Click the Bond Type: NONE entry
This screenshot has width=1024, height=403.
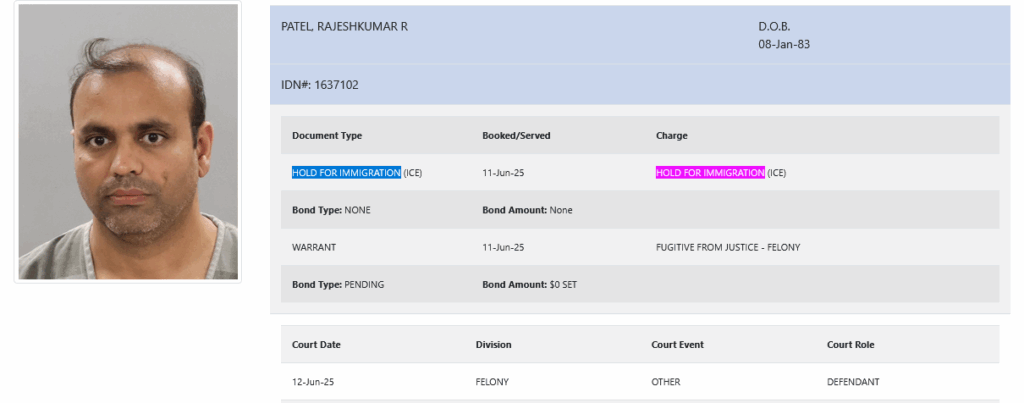pos(331,210)
